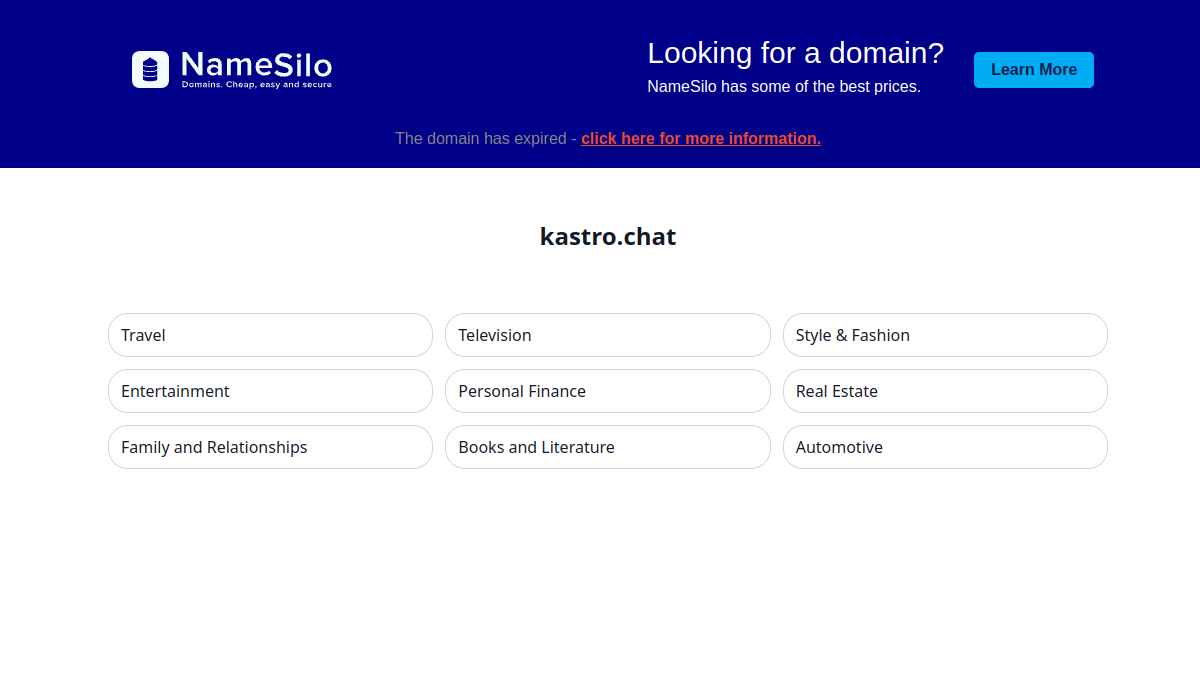
Task: Click the 'Looking for a domain?' headline
Action: click(x=796, y=53)
